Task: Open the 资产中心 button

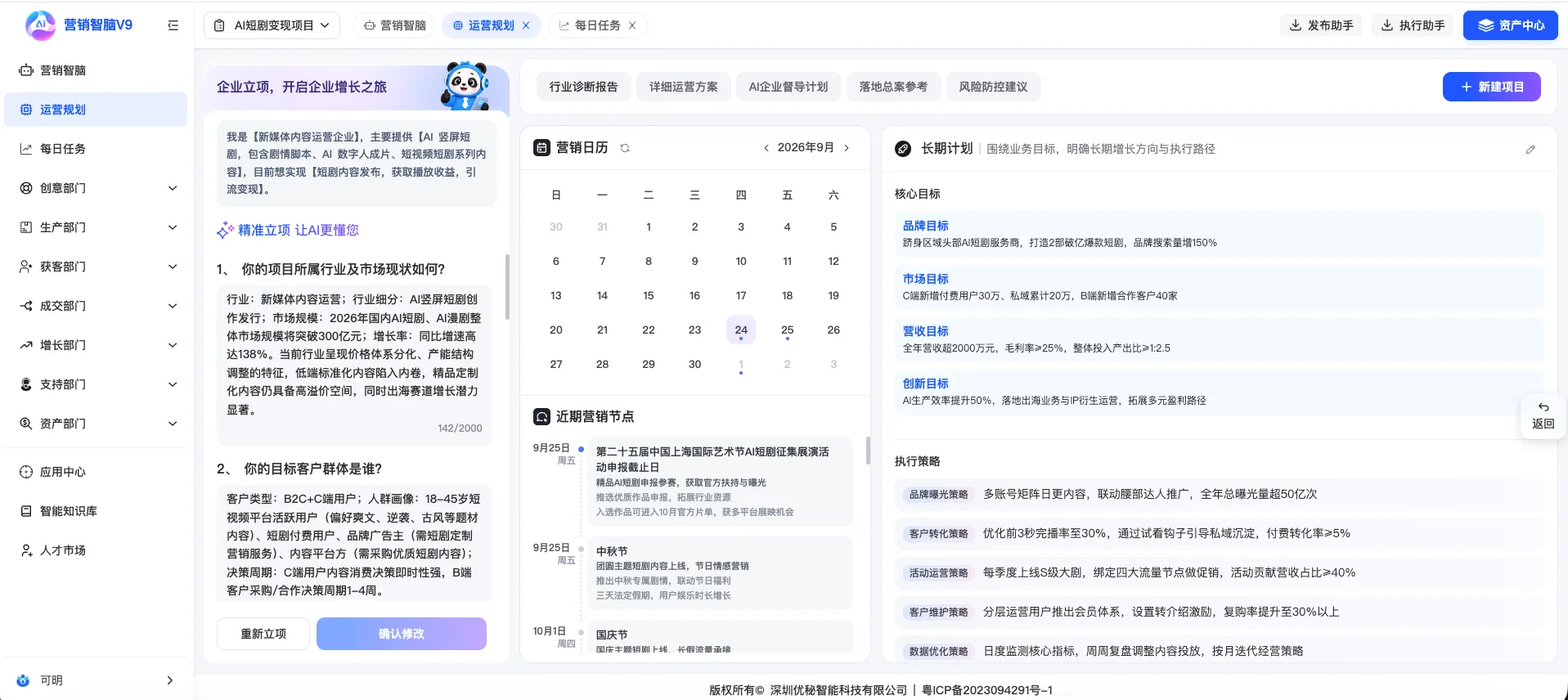Action: [x=1511, y=25]
